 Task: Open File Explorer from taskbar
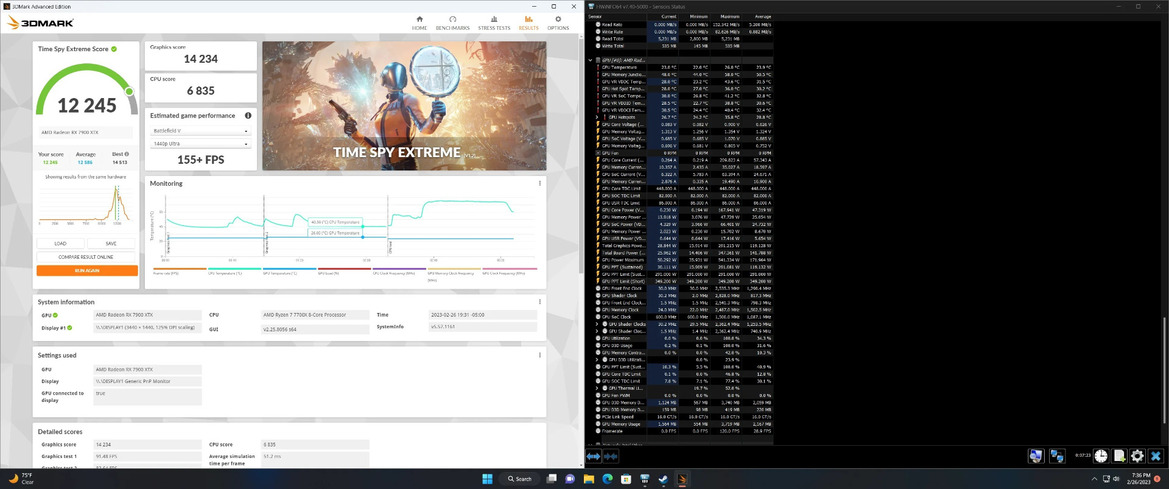tap(588, 478)
